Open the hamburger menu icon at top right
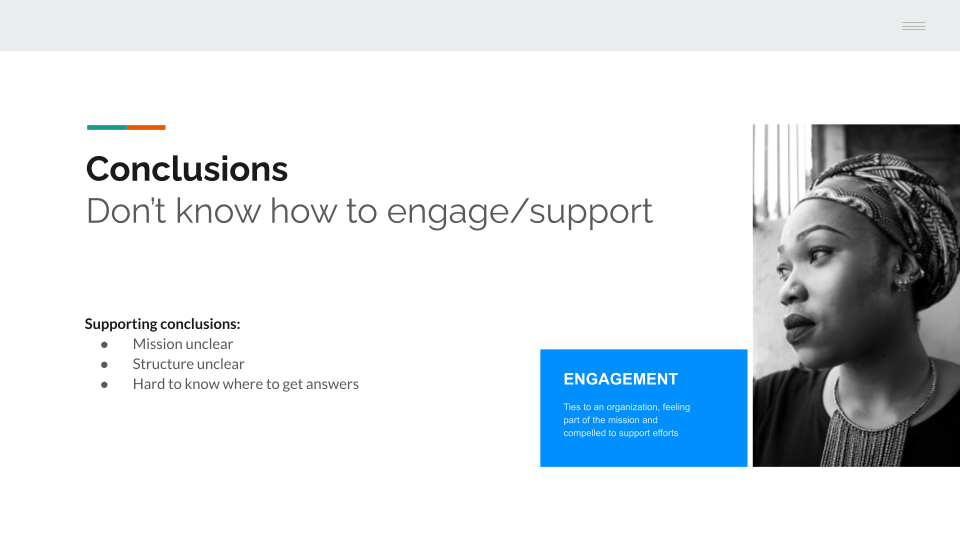 [913, 26]
